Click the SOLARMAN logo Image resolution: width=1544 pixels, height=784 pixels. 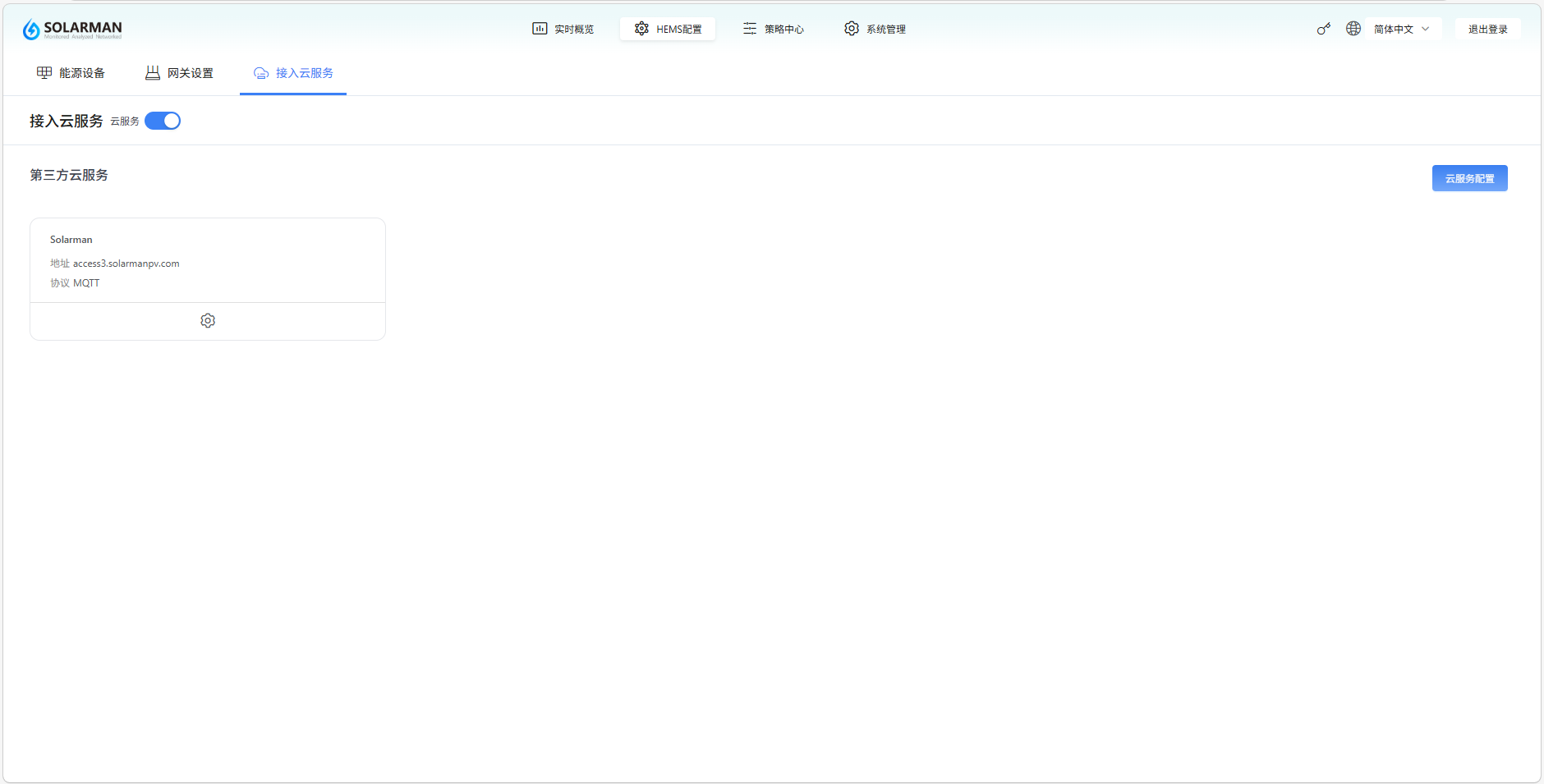click(72, 30)
